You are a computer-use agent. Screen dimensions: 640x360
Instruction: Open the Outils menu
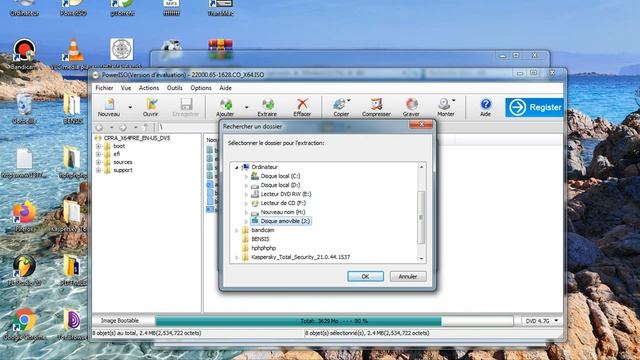point(175,88)
